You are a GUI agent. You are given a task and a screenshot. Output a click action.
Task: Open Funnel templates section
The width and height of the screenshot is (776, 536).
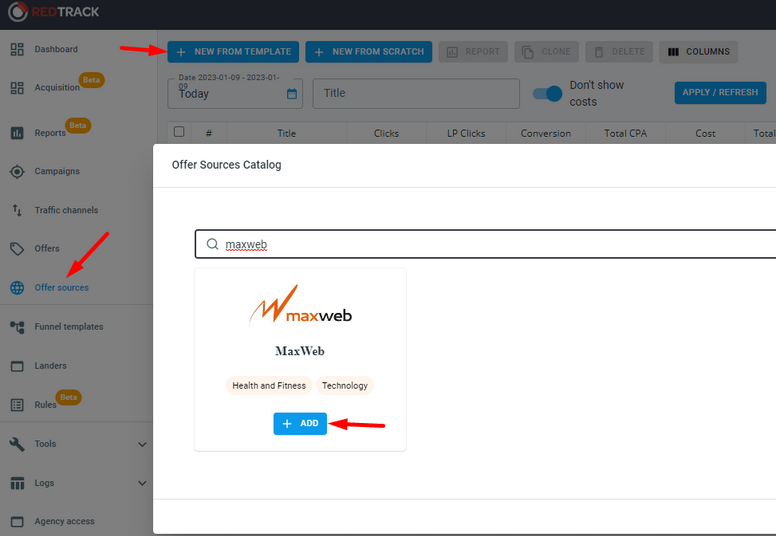pos(69,327)
